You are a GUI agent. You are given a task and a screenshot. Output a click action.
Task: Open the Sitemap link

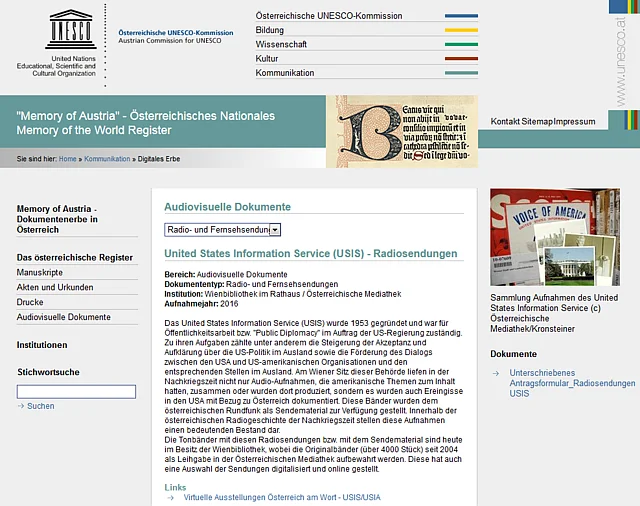[537, 122]
